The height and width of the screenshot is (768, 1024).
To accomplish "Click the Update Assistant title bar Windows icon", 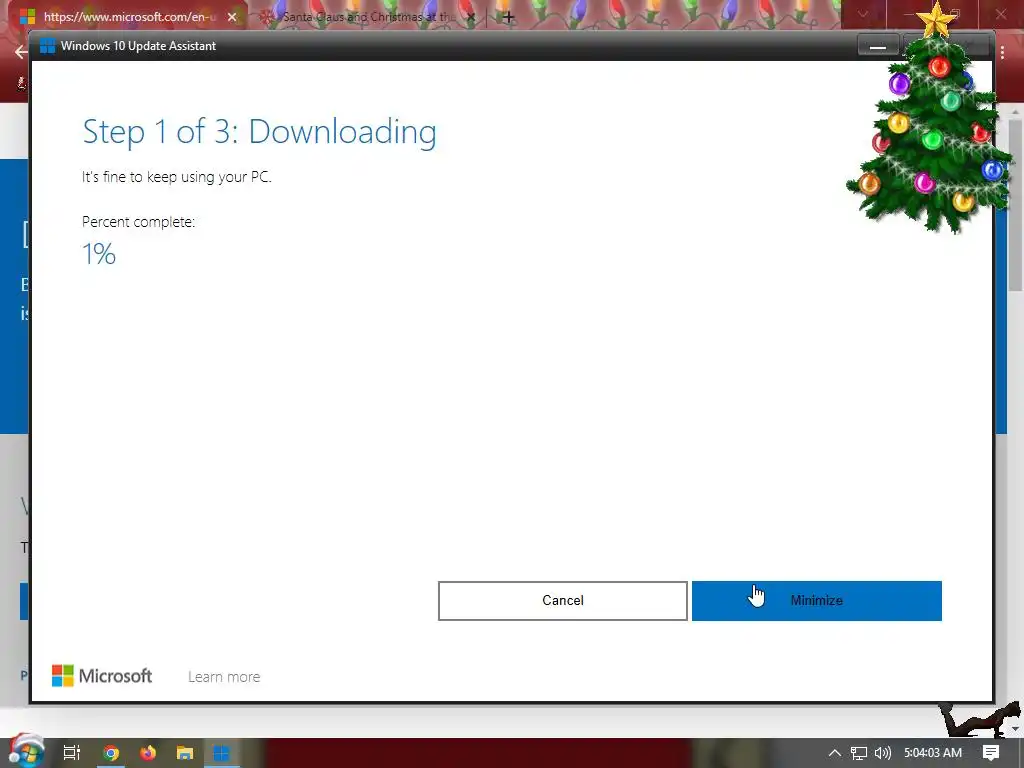I will pos(48,46).
